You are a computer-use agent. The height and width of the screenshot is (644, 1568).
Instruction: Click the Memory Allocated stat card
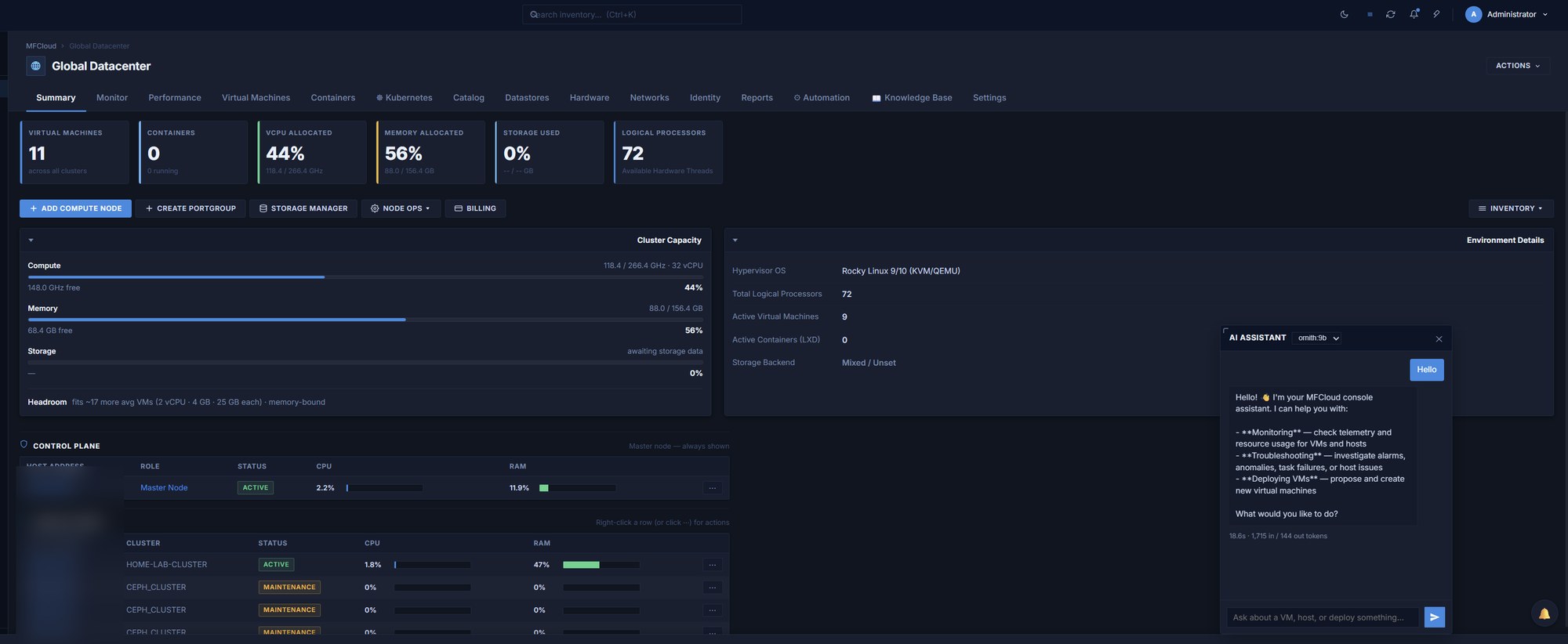(430, 152)
